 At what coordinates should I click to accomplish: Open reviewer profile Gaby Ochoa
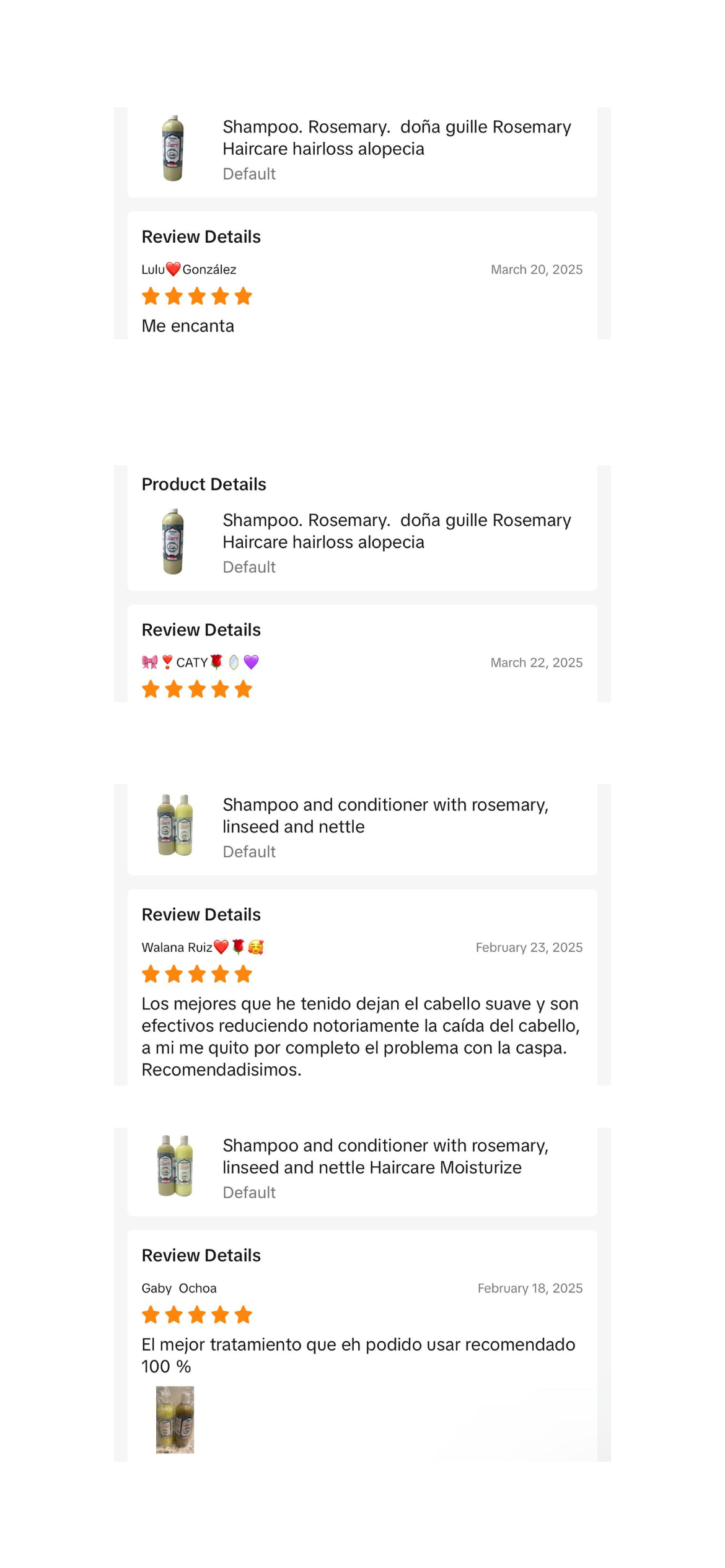(179, 1288)
